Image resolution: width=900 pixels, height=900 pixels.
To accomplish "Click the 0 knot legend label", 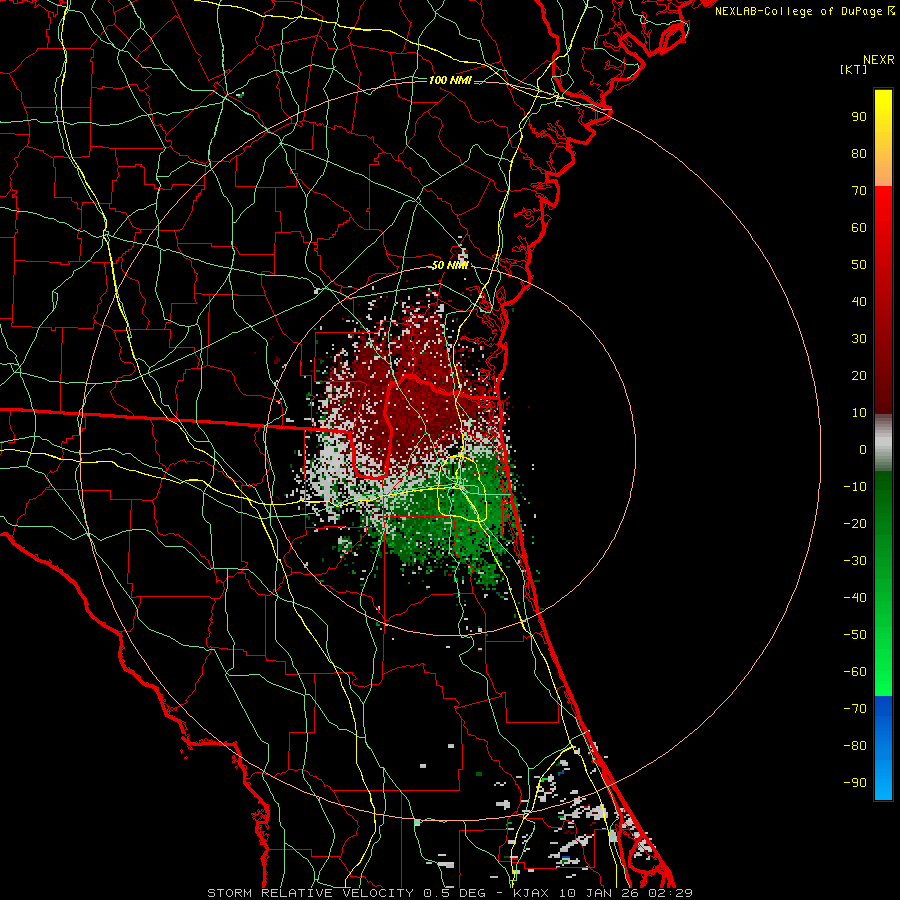I will tap(863, 450).
